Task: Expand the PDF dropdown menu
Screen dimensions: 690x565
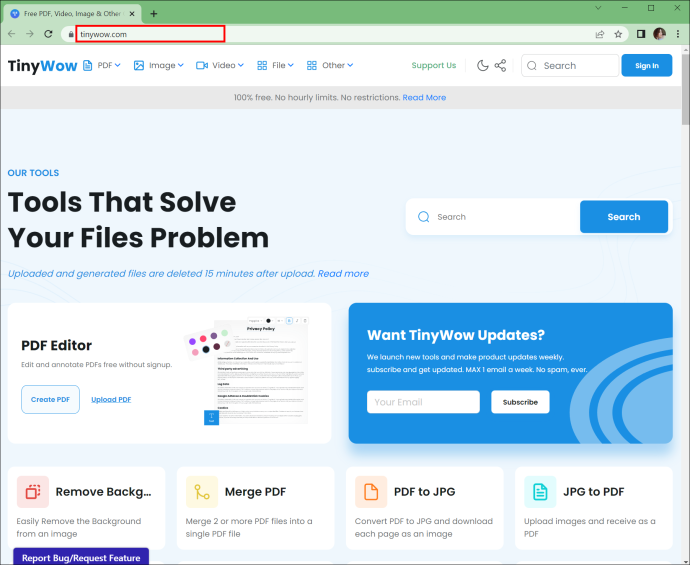Action: [102, 66]
